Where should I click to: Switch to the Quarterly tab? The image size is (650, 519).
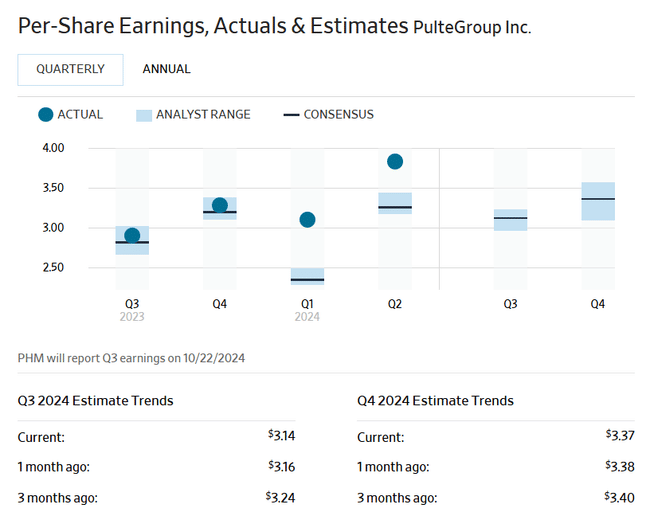pos(70,69)
